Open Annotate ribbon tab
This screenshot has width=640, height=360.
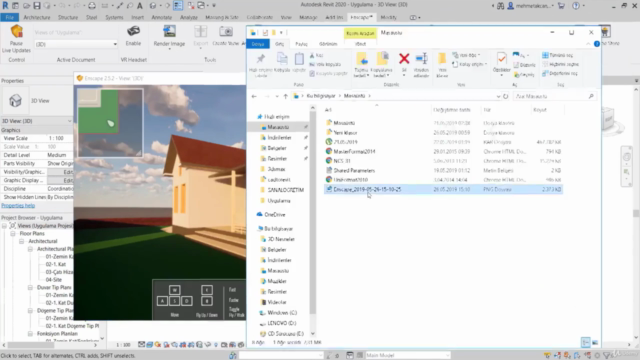162,18
